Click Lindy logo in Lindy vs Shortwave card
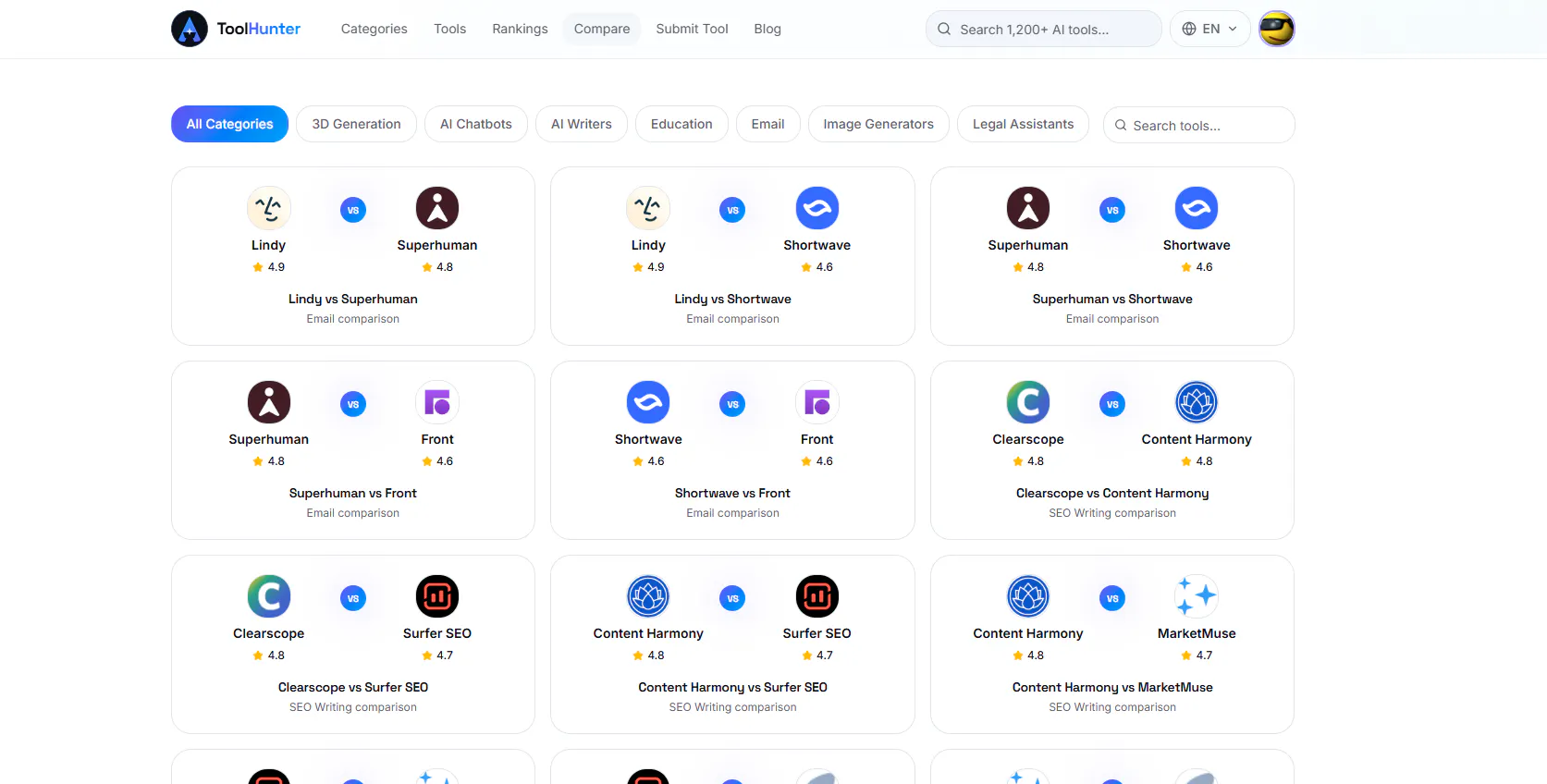 tap(648, 208)
